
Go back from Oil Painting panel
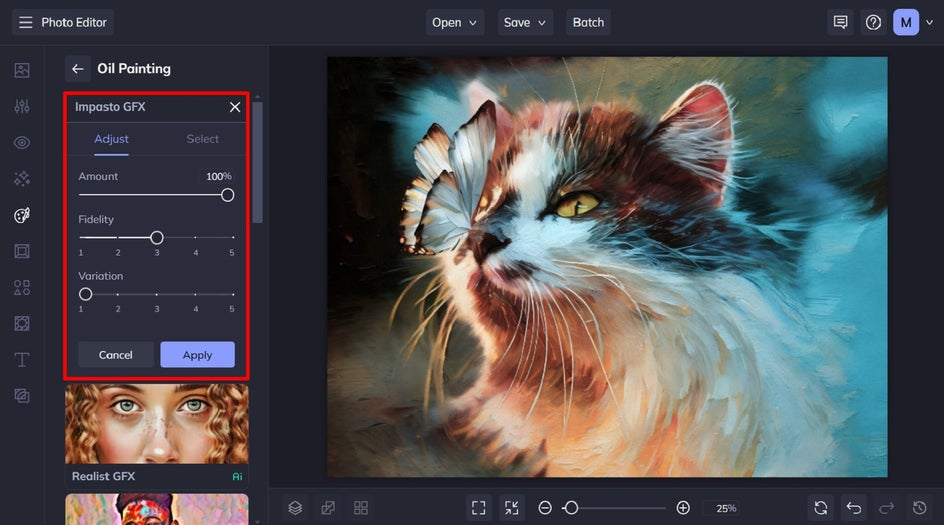click(x=78, y=69)
